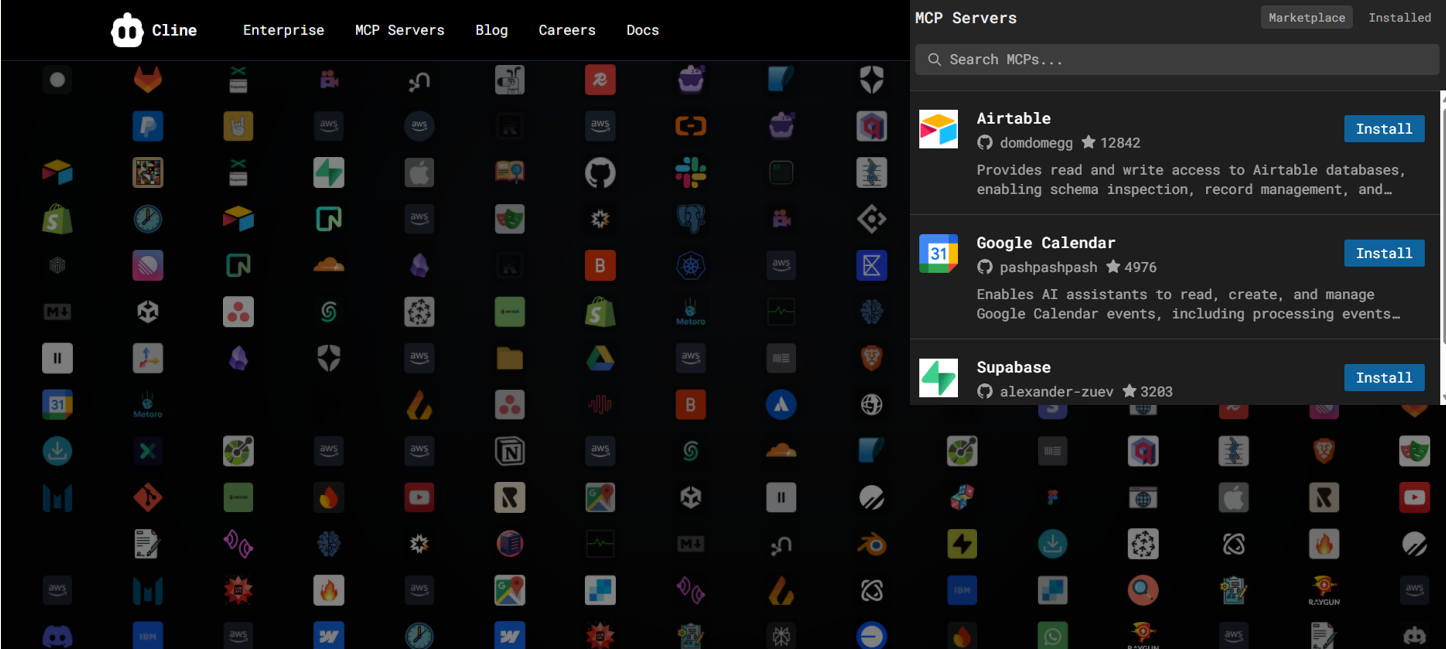Click the star count 3203
Screen dimensions: 1446x649
click(1147, 391)
